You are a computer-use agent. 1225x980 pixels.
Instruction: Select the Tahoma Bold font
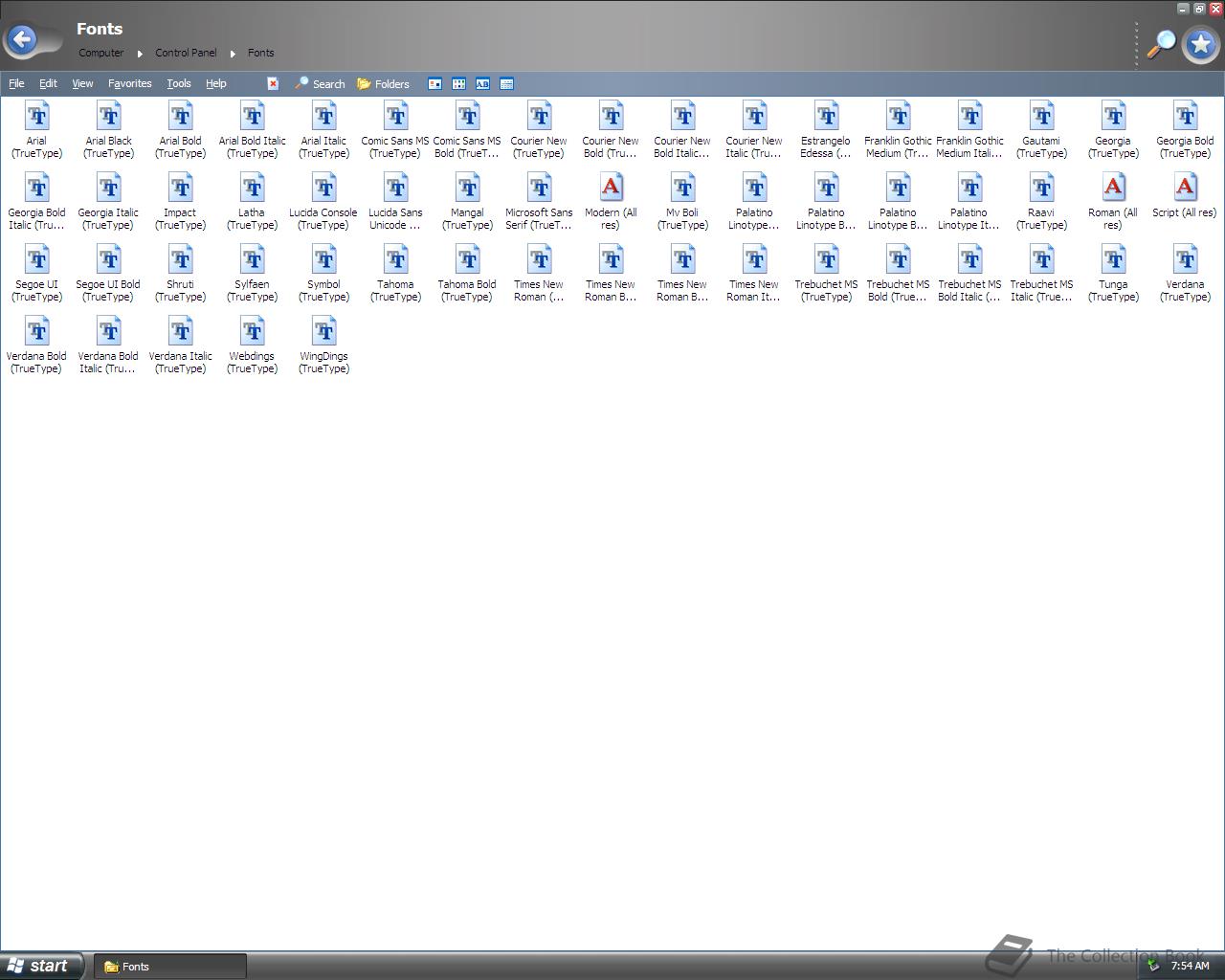coord(467,273)
